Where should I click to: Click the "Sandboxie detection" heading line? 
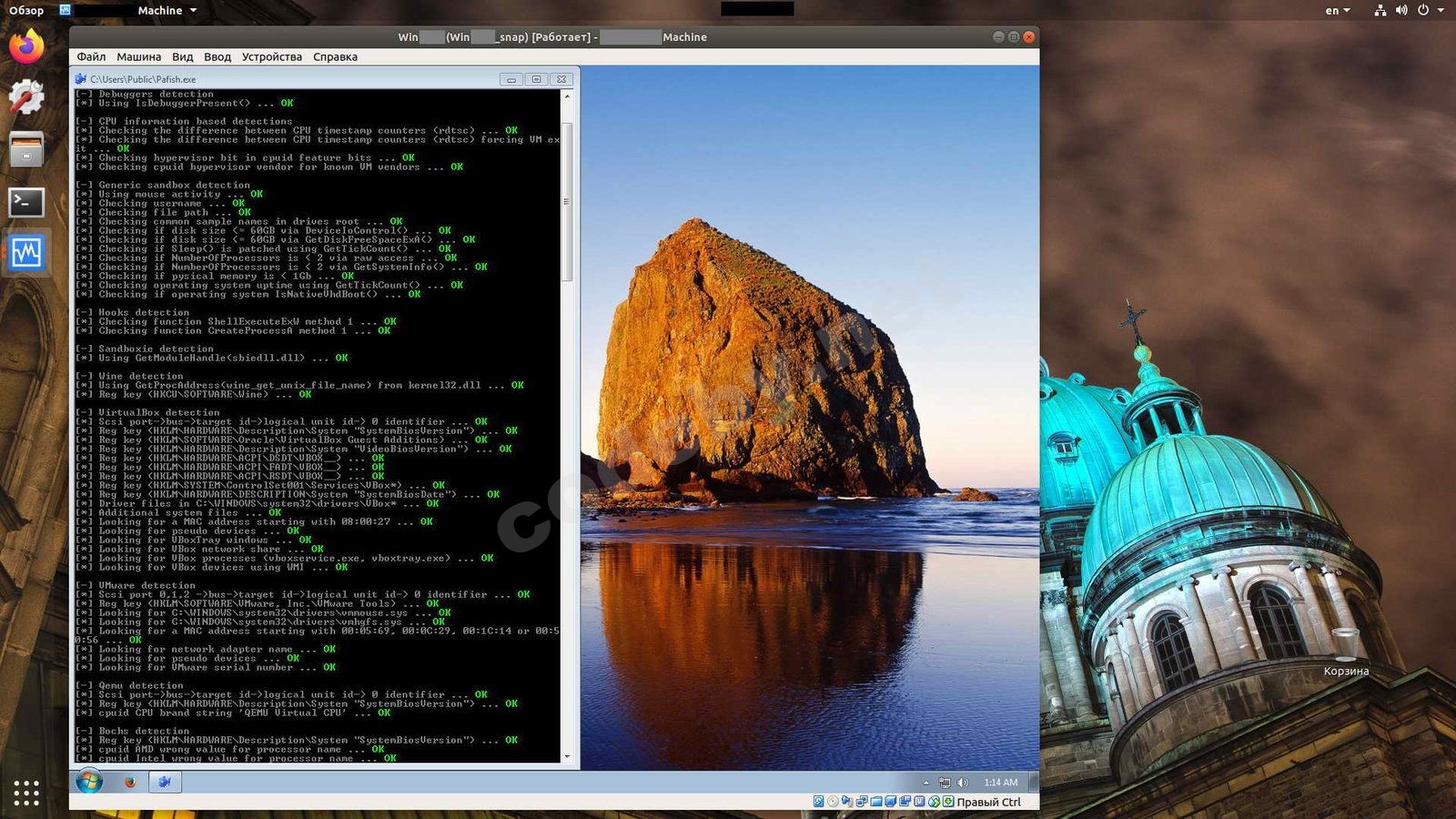click(145, 349)
